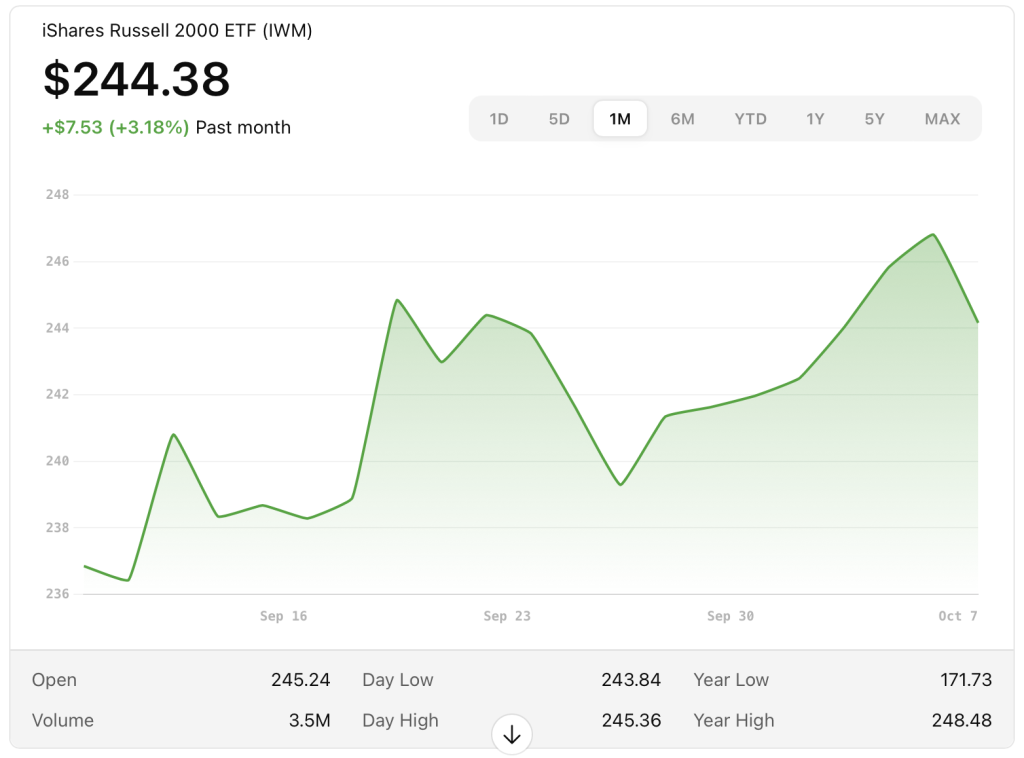Expand details with the down arrow button
Viewport: 1024px width, 758px height.
coord(512,735)
